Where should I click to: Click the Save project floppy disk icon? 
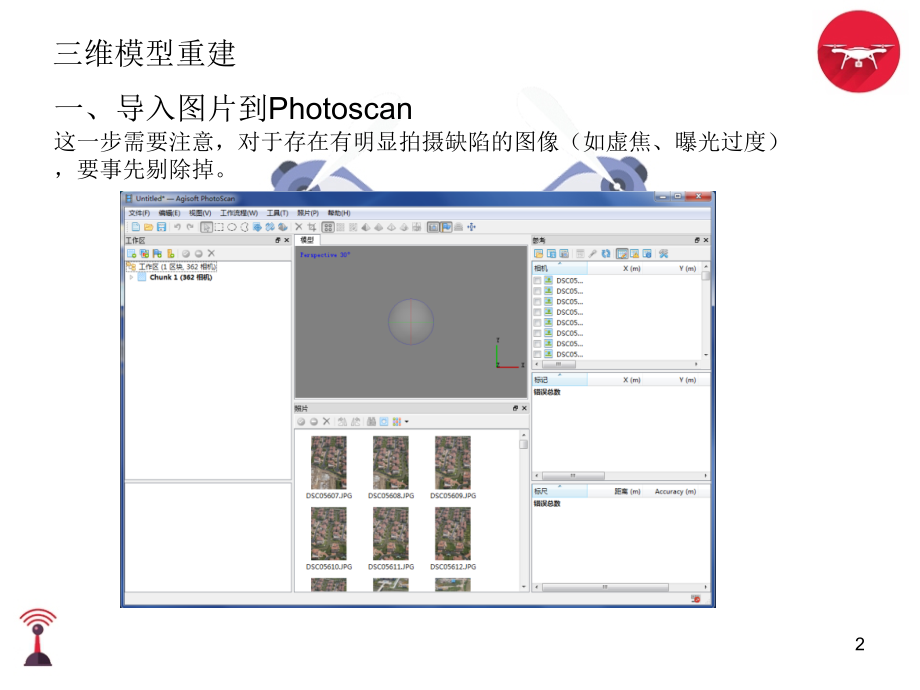162,227
